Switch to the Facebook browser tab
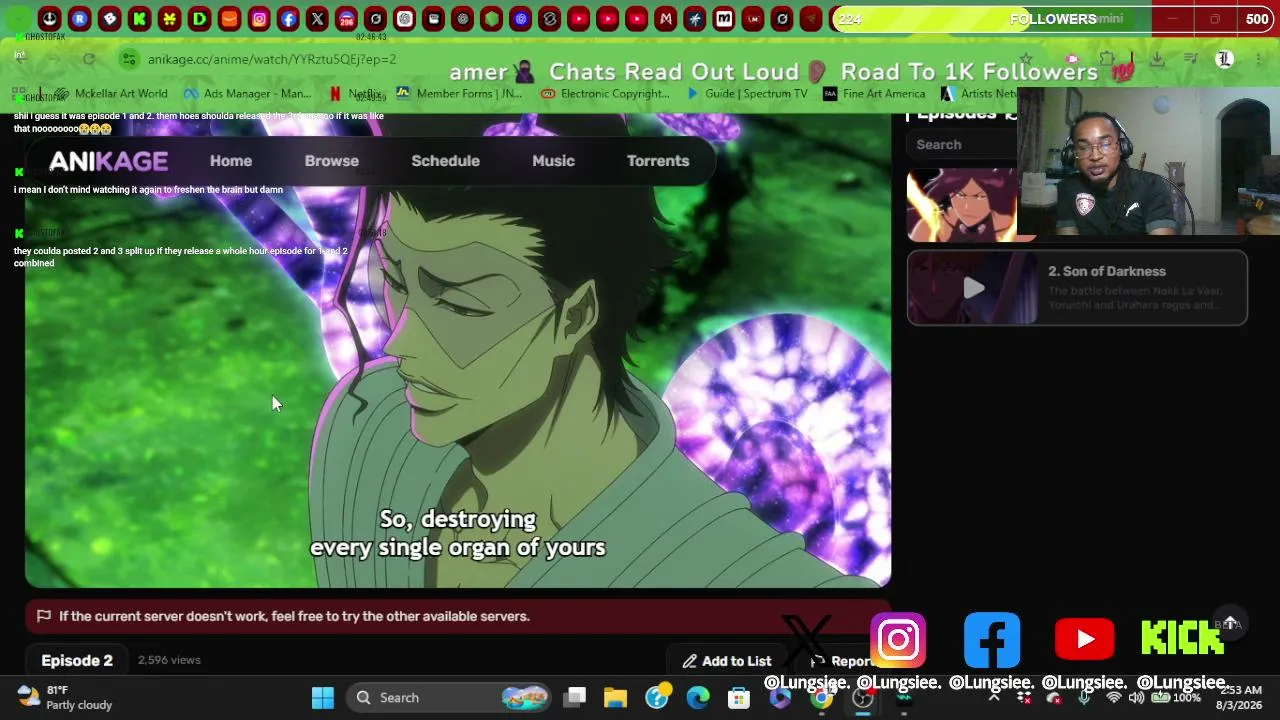The width and height of the screenshot is (1280, 720). click(x=288, y=19)
